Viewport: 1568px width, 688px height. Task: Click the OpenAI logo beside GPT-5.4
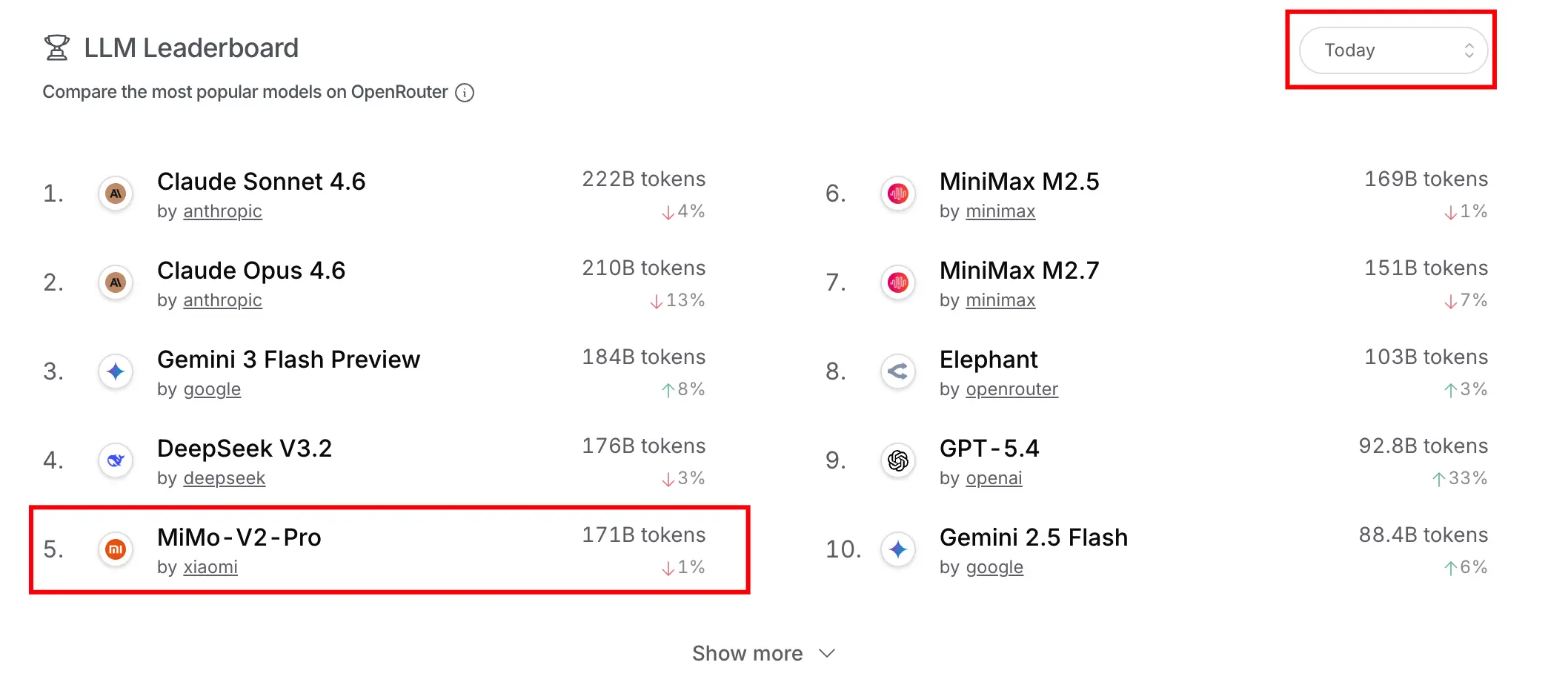coord(898,460)
